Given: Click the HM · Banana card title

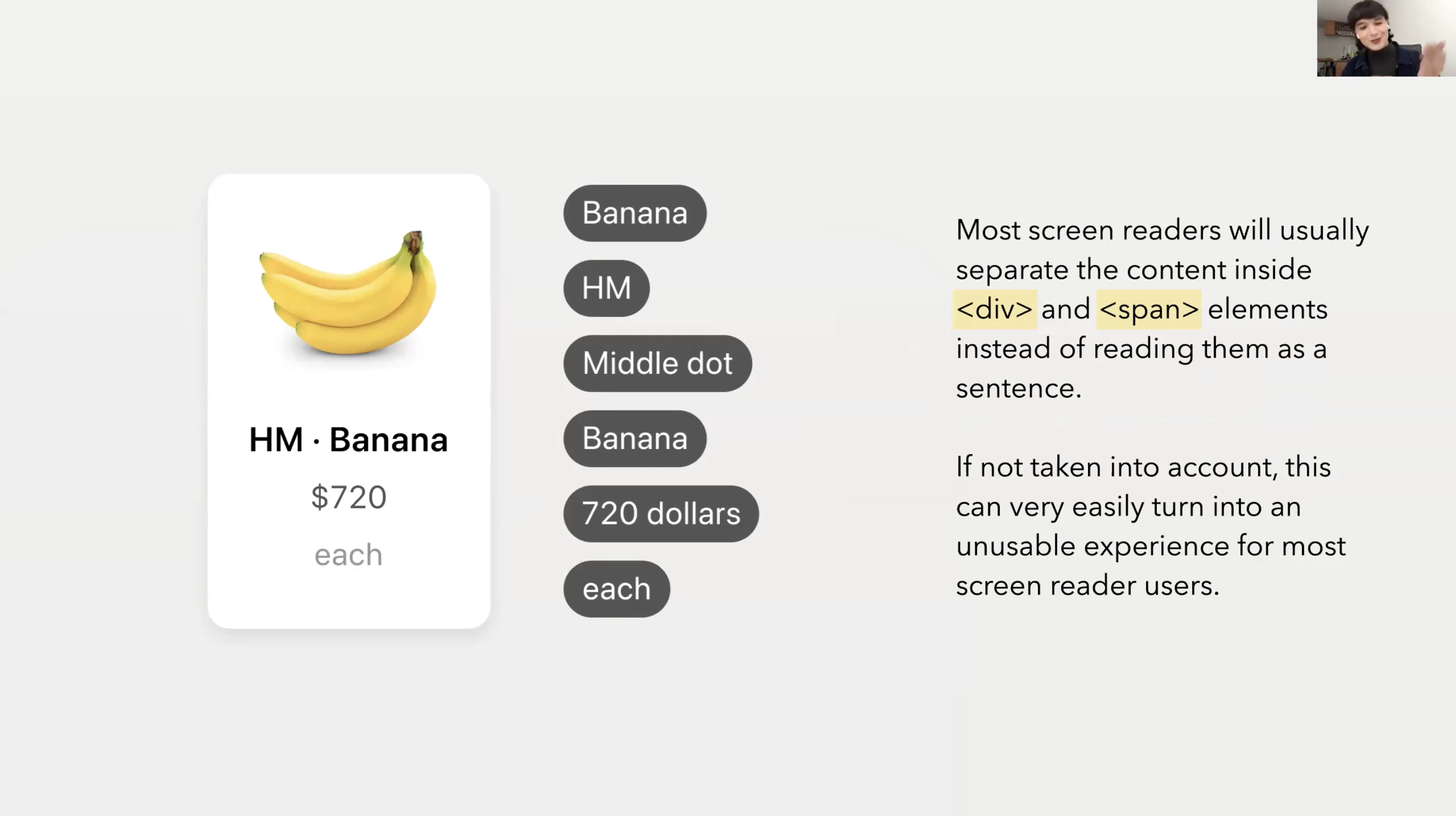Looking at the screenshot, I should (348, 440).
